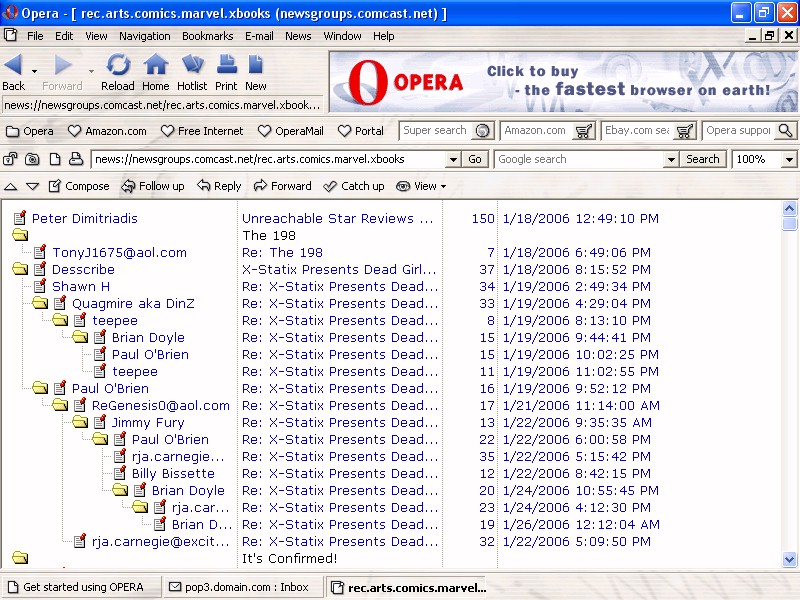Switch to pop3.domain.com Inbox tab
Viewport: 800px width, 600px height.
(x=243, y=587)
